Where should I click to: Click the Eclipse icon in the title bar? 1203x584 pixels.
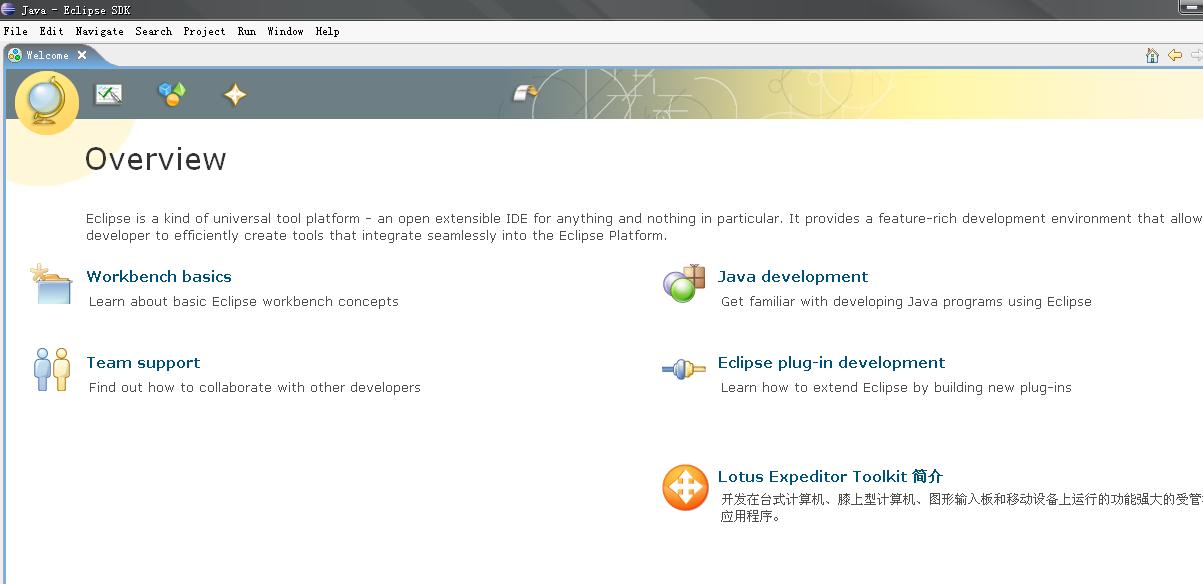[9, 9]
